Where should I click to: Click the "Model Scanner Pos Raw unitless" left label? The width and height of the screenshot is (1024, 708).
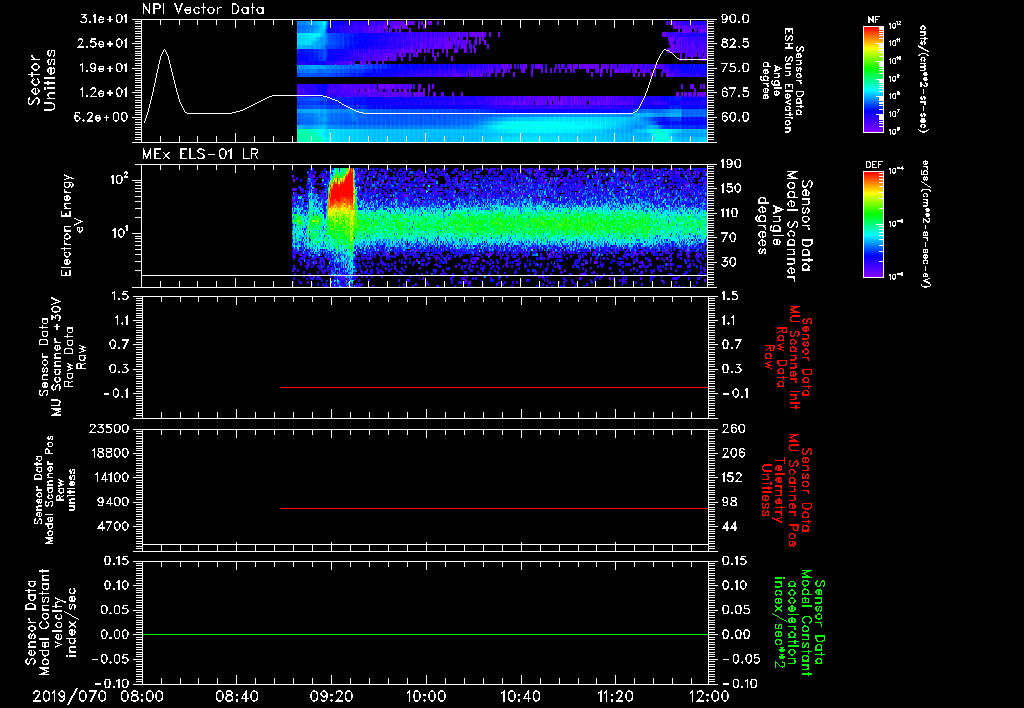click(55, 490)
